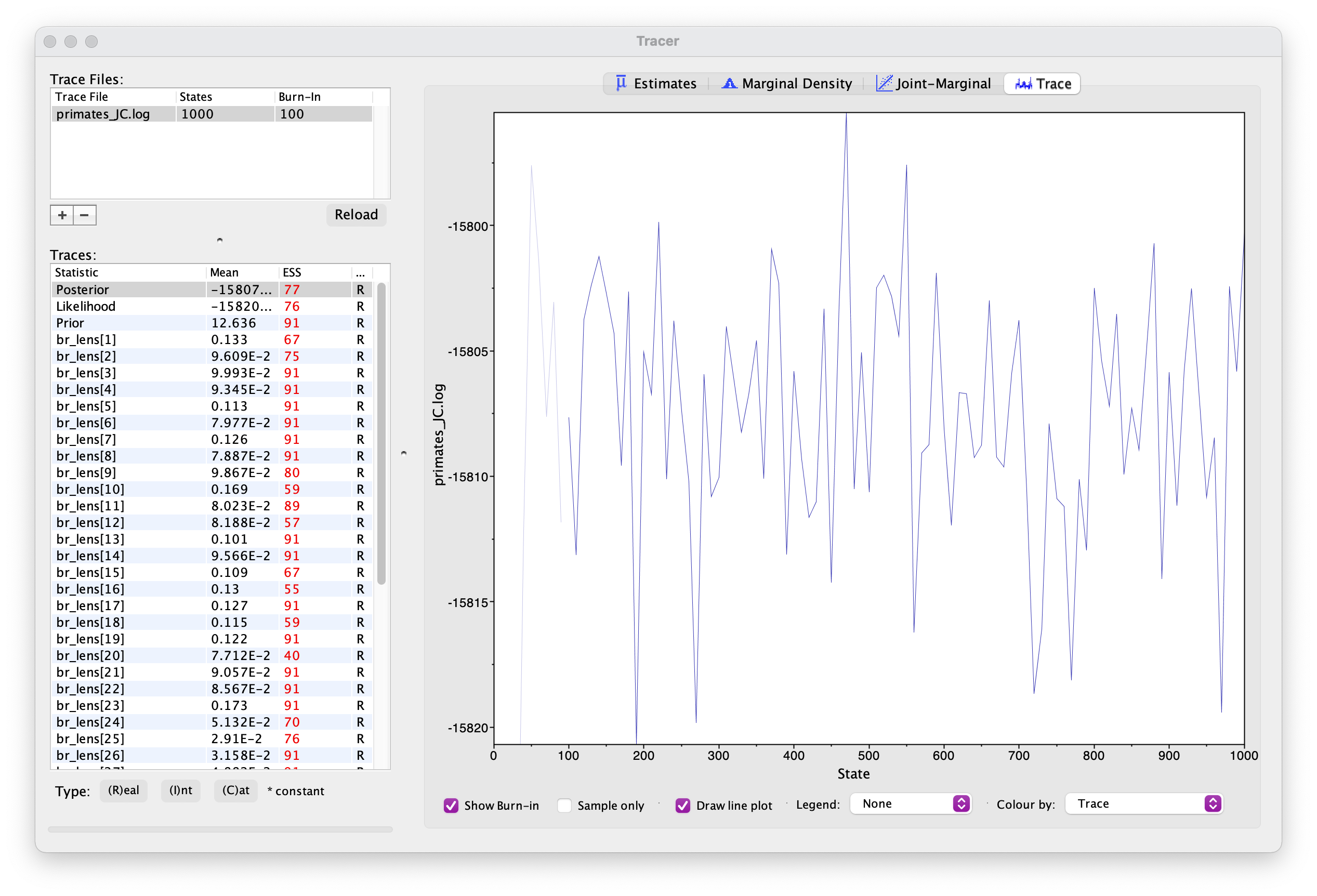
Task: Click the Mean column header in Traces
Action: tap(242, 273)
